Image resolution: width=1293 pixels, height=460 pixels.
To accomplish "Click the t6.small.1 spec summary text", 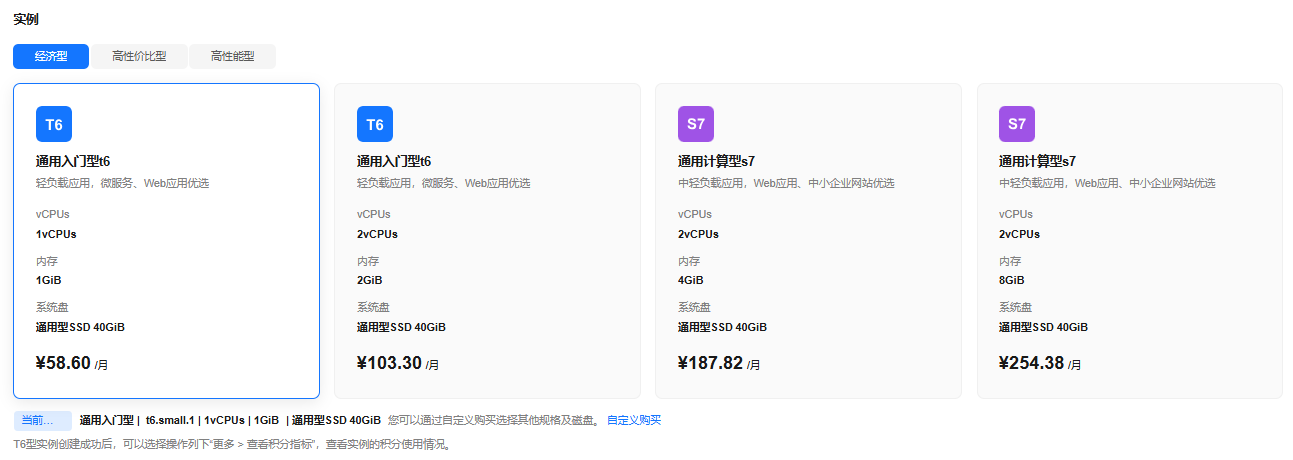I will click(171, 420).
